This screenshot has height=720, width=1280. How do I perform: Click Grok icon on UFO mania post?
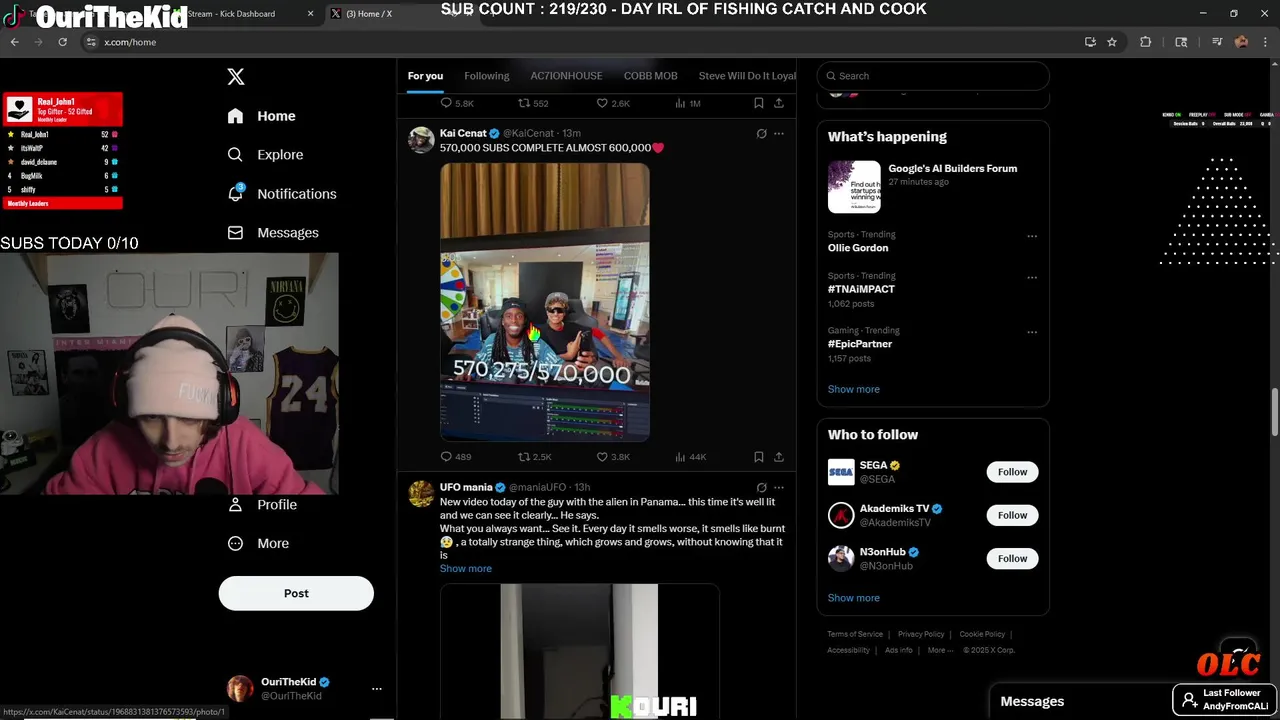(761, 488)
